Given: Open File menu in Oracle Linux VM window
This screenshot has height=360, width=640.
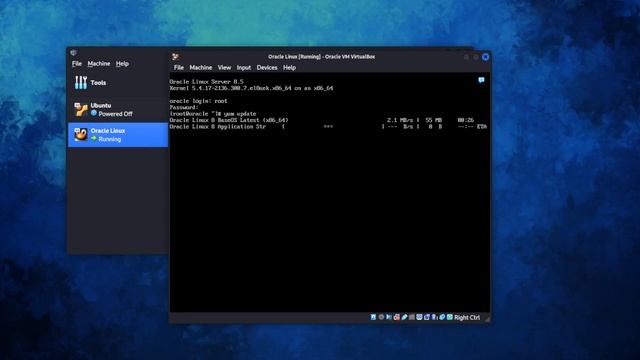Looking at the screenshot, I should click(x=179, y=68).
